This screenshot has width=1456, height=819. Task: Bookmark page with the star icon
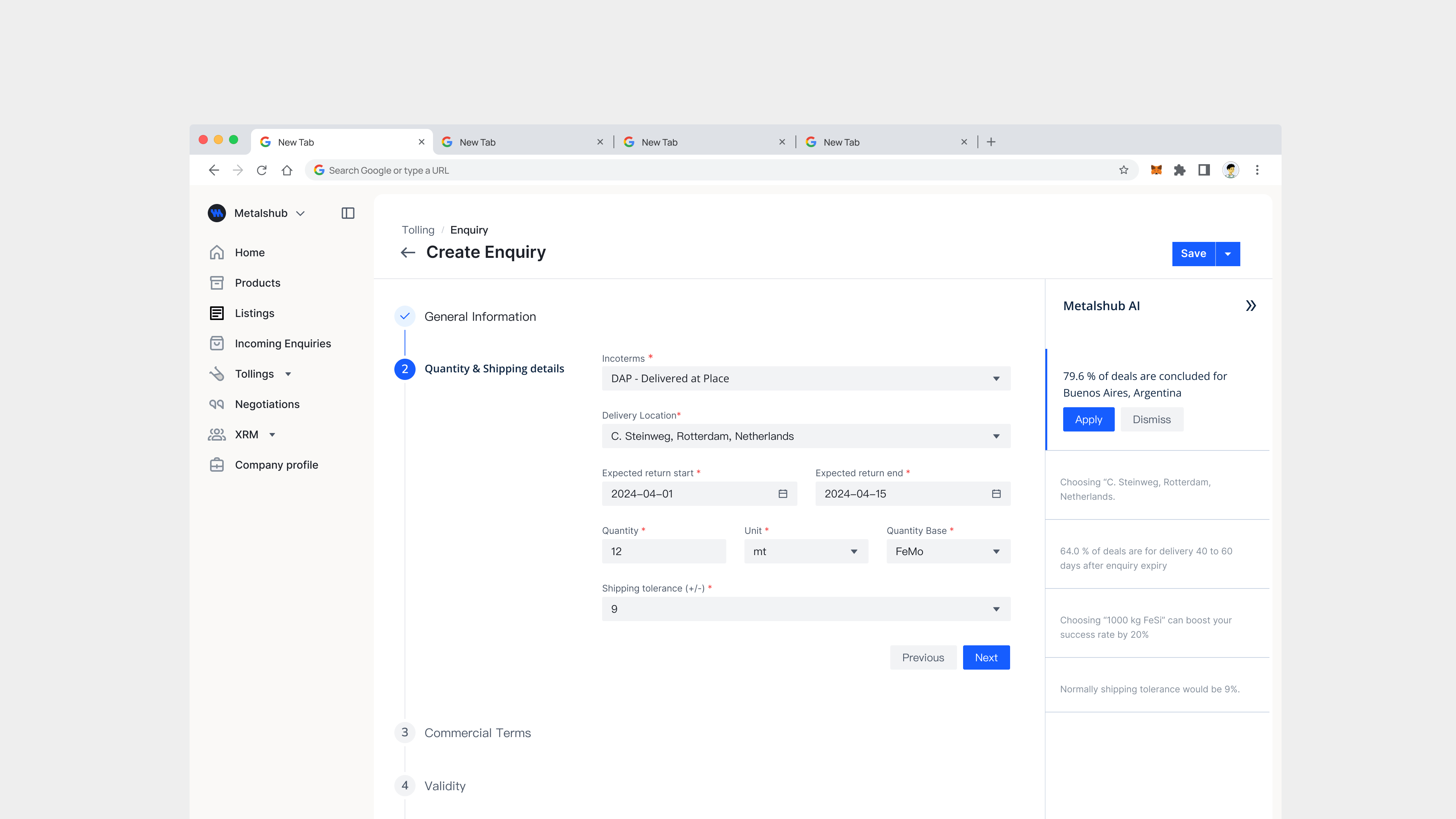click(1123, 170)
